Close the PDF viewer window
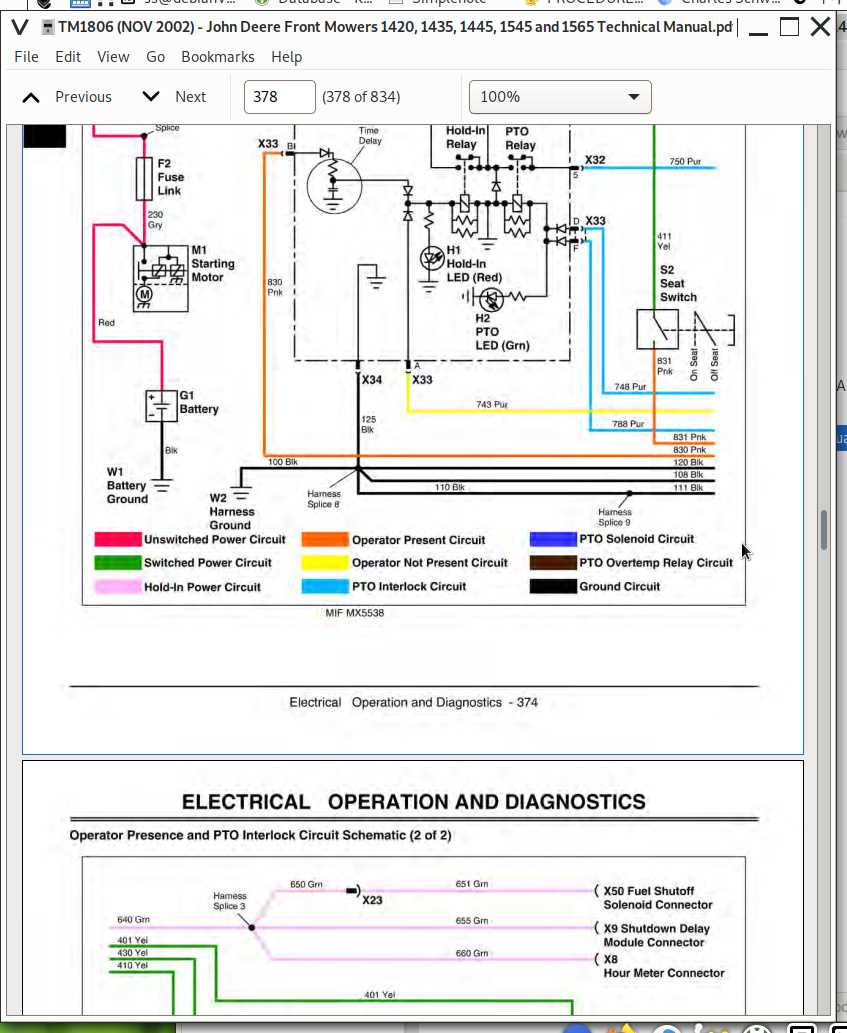The image size is (847, 1033). click(x=820, y=27)
